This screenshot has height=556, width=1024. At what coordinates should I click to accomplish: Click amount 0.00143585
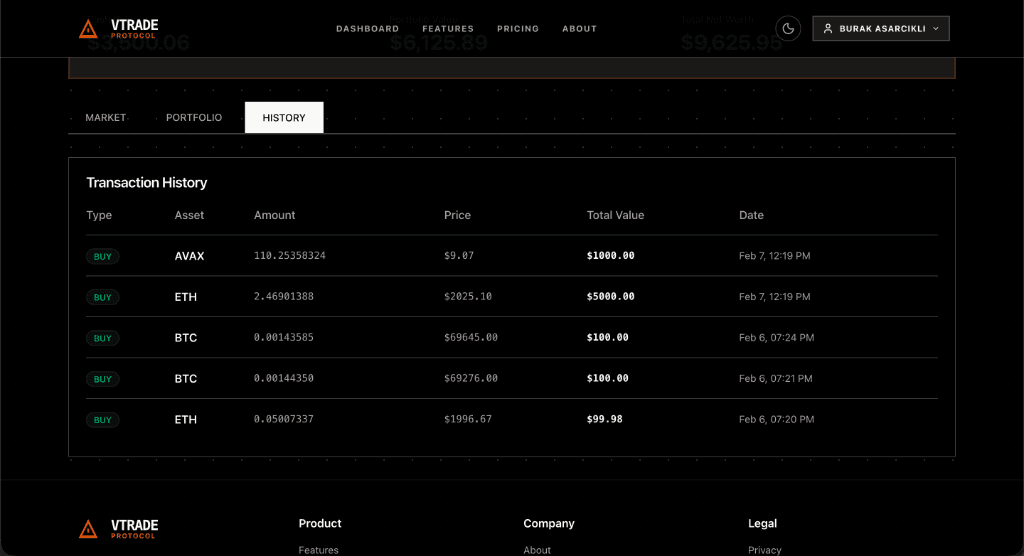coord(283,337)
